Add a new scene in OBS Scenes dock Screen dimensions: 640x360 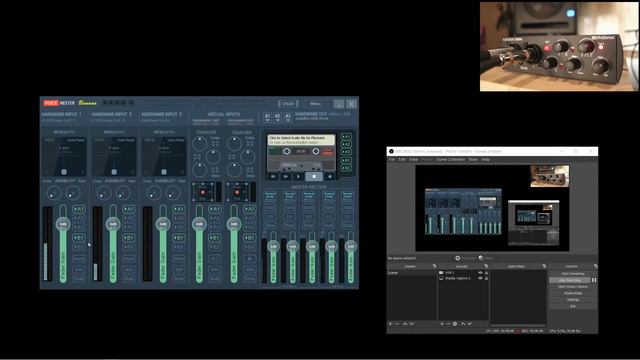(391, 324)
